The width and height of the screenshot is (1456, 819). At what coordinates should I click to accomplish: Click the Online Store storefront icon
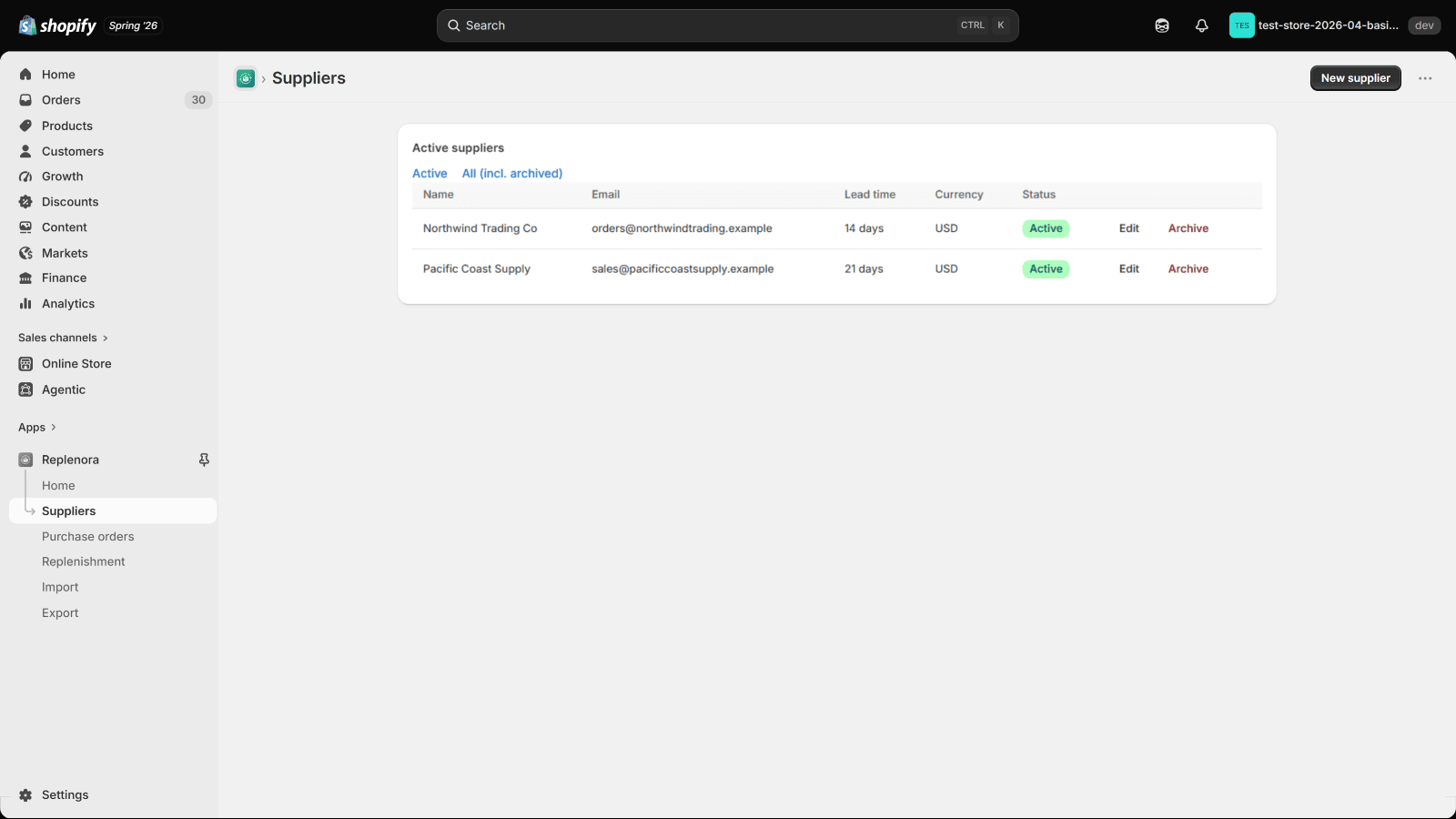point(25,364)
